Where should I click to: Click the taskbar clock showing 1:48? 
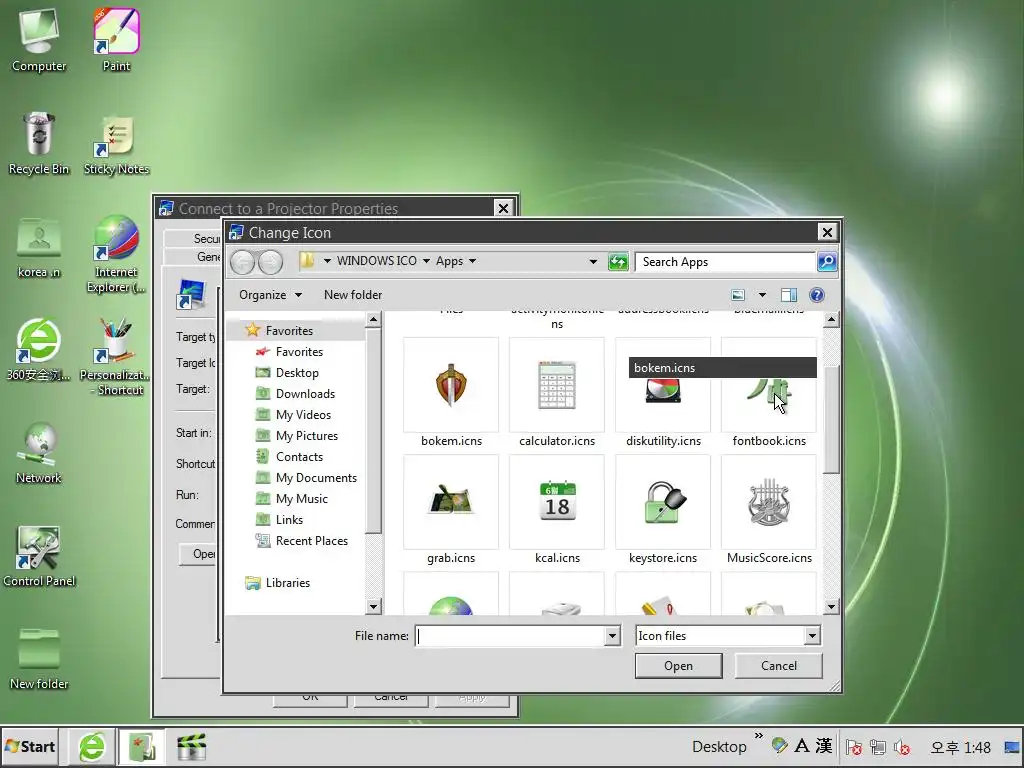(x=961, y=747)
